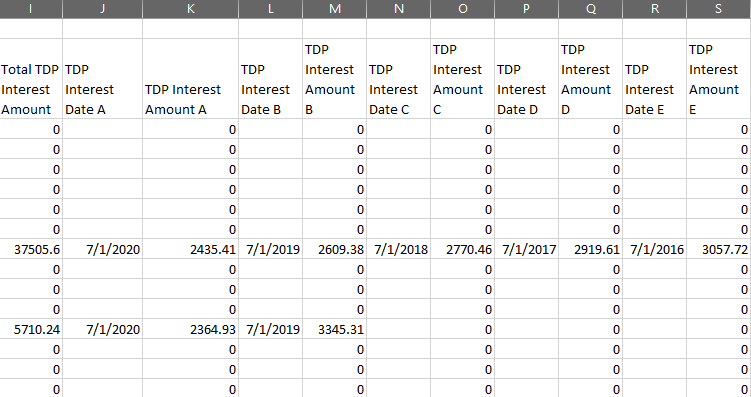Image resolution: width=751 pixels, height=397 pixels.
Task: Click the Total TDP Interest Amount header cell
Action: [31, 79]
